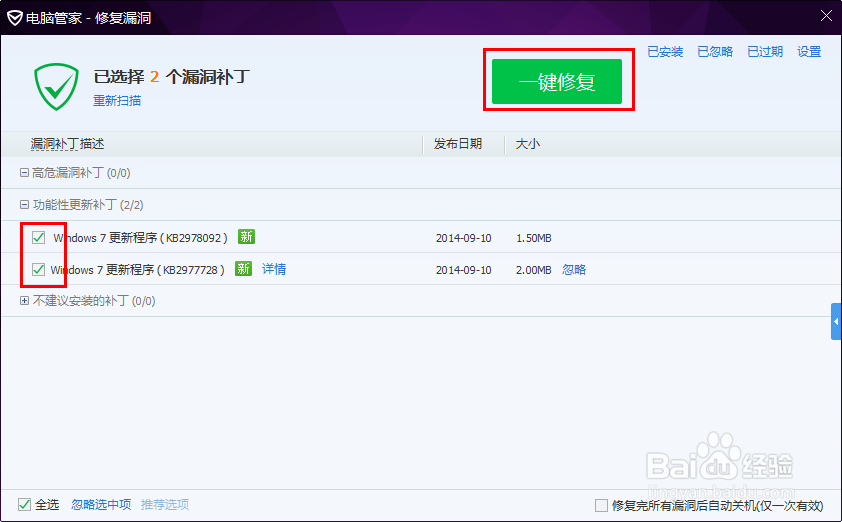Toggle the 全选 checkbox
The image size is (842, 522).
[24, 504]
